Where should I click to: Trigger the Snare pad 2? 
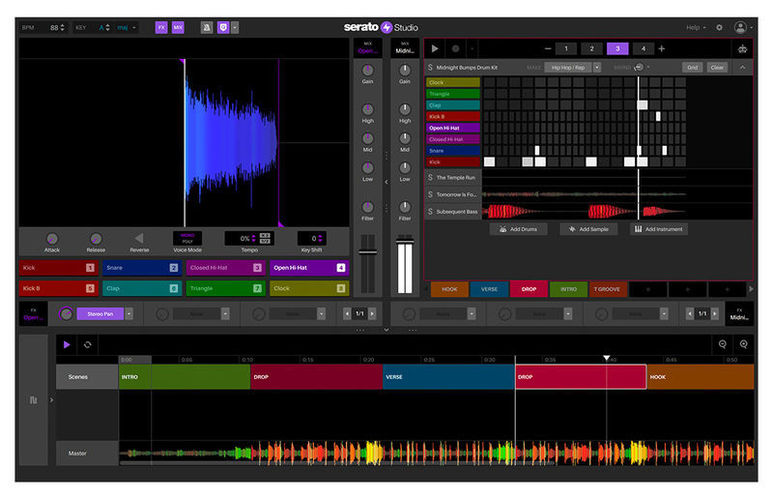(142, 268)
